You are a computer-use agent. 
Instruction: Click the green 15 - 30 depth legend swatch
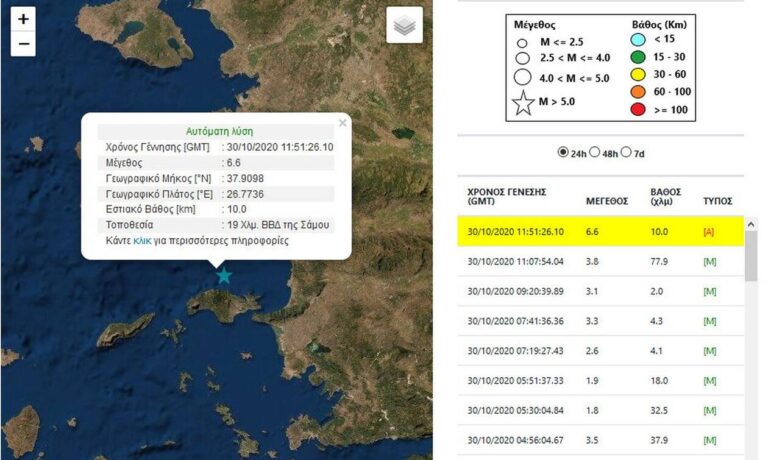click(x=638, y=57)
